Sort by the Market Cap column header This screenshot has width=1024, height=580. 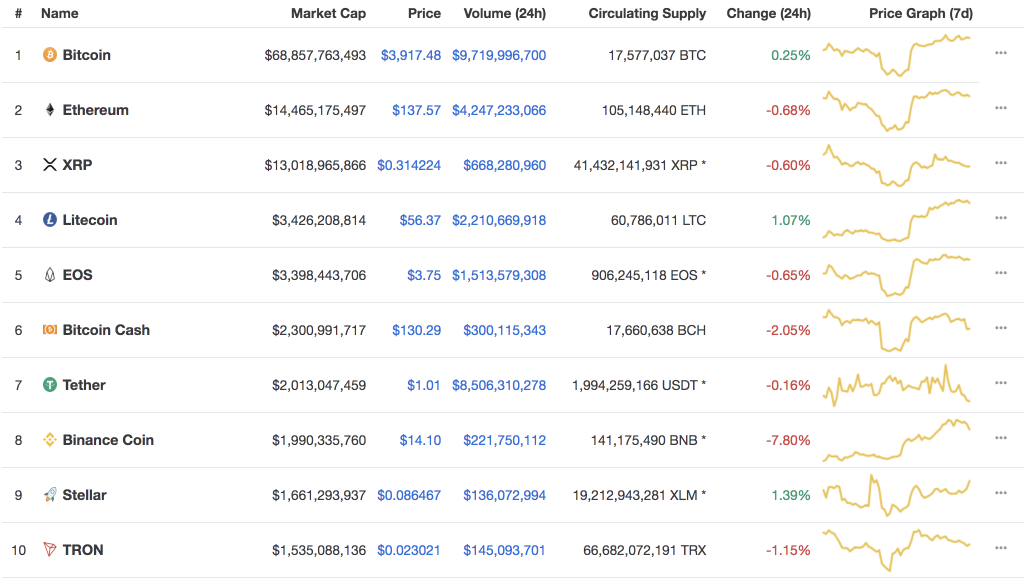(x=328, y=13)
